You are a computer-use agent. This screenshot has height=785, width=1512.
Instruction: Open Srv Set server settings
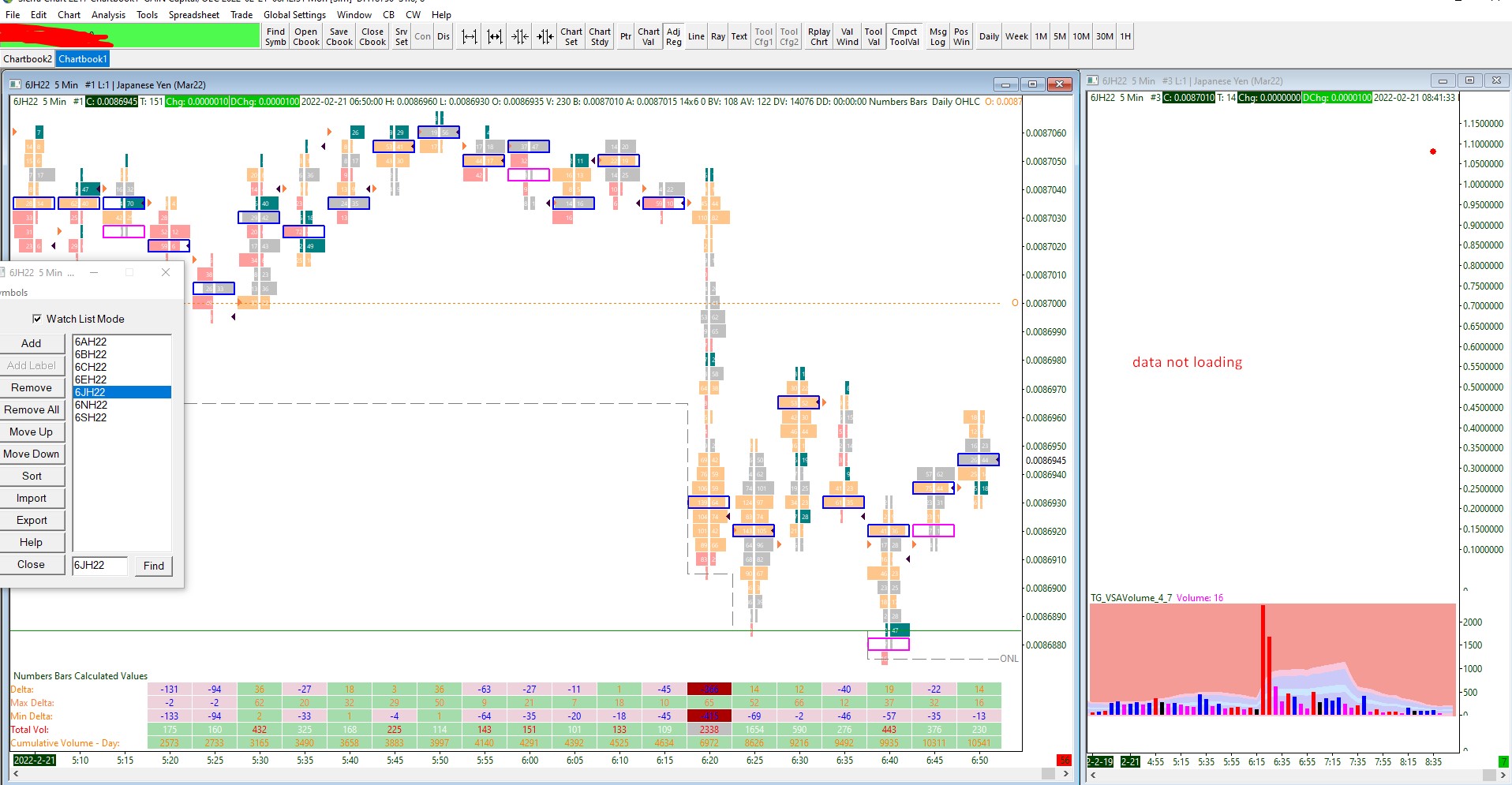click(402, 36)
